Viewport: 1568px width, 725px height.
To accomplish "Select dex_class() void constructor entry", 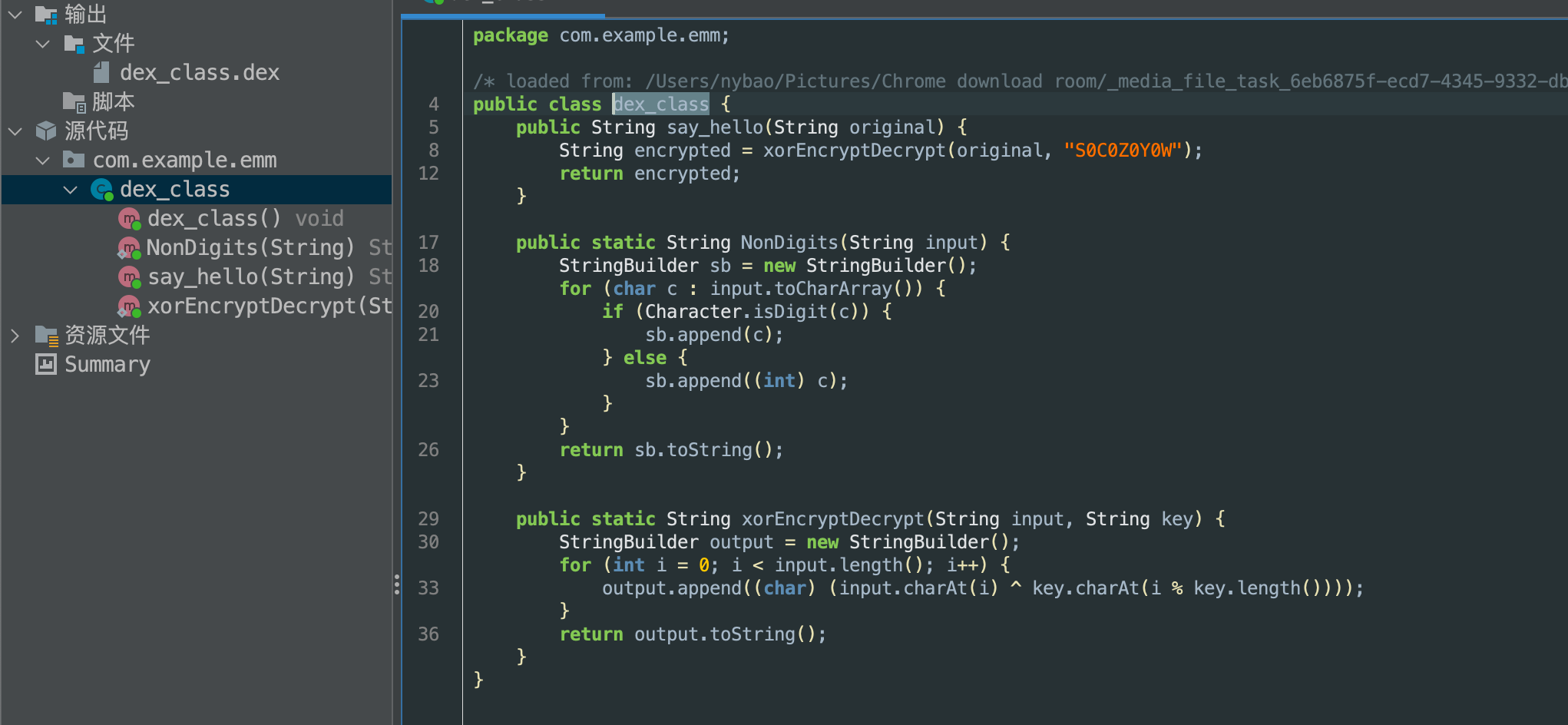I will pos(246,219).
